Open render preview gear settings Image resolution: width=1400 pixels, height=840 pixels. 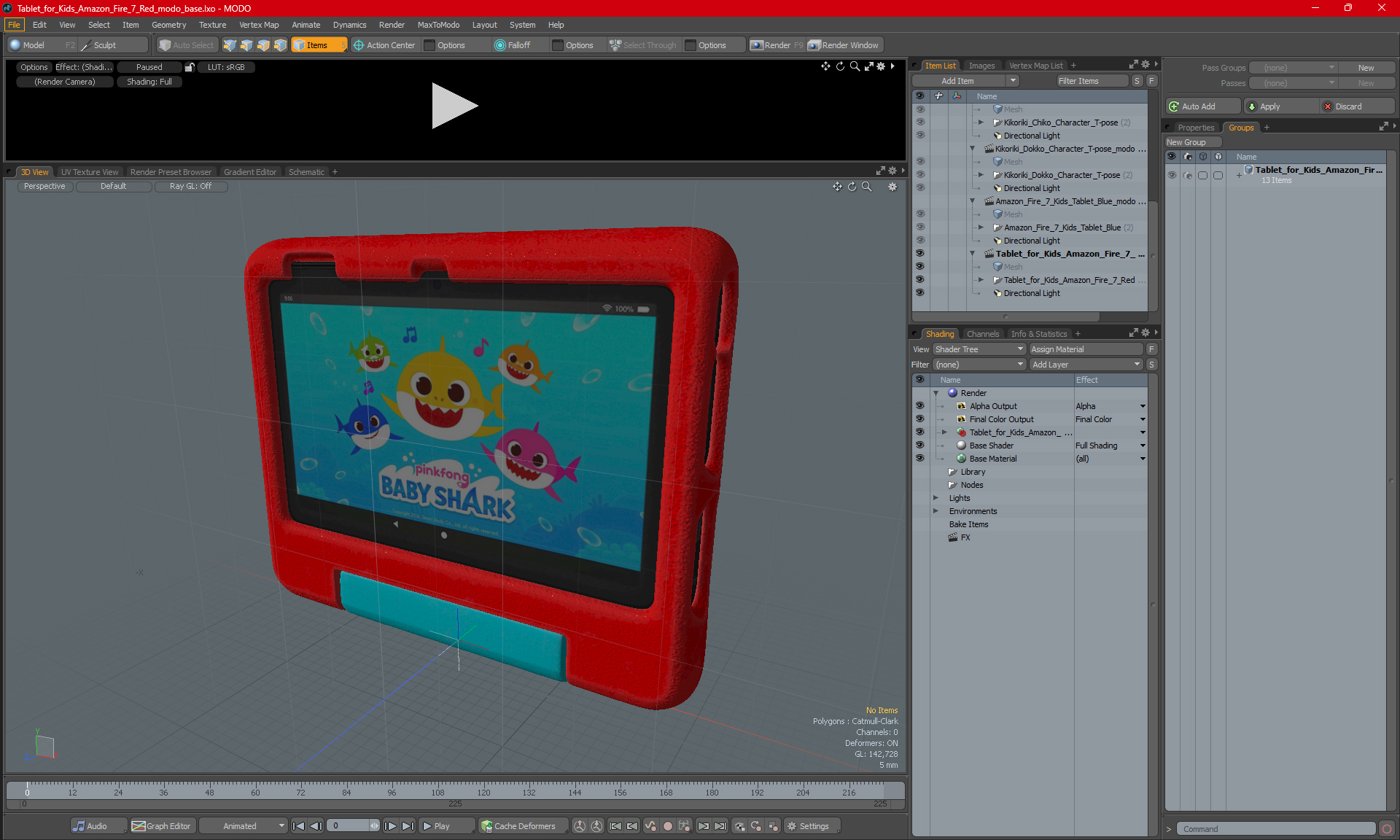(881, 66)
